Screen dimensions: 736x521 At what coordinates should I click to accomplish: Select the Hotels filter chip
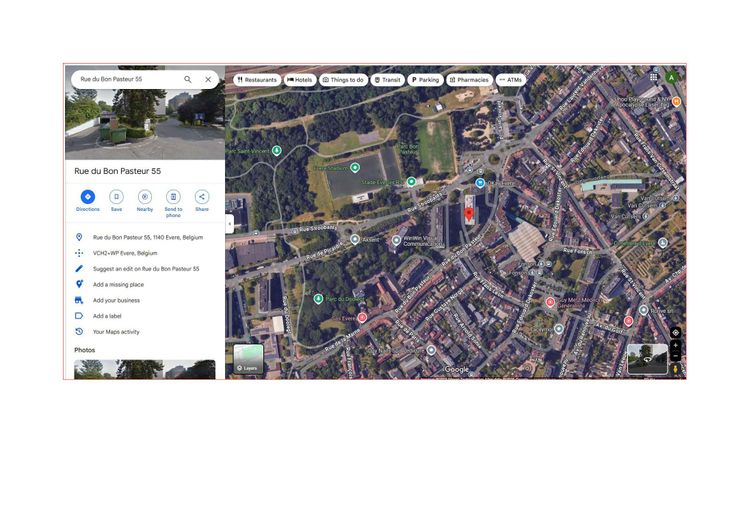coord(300,79)
